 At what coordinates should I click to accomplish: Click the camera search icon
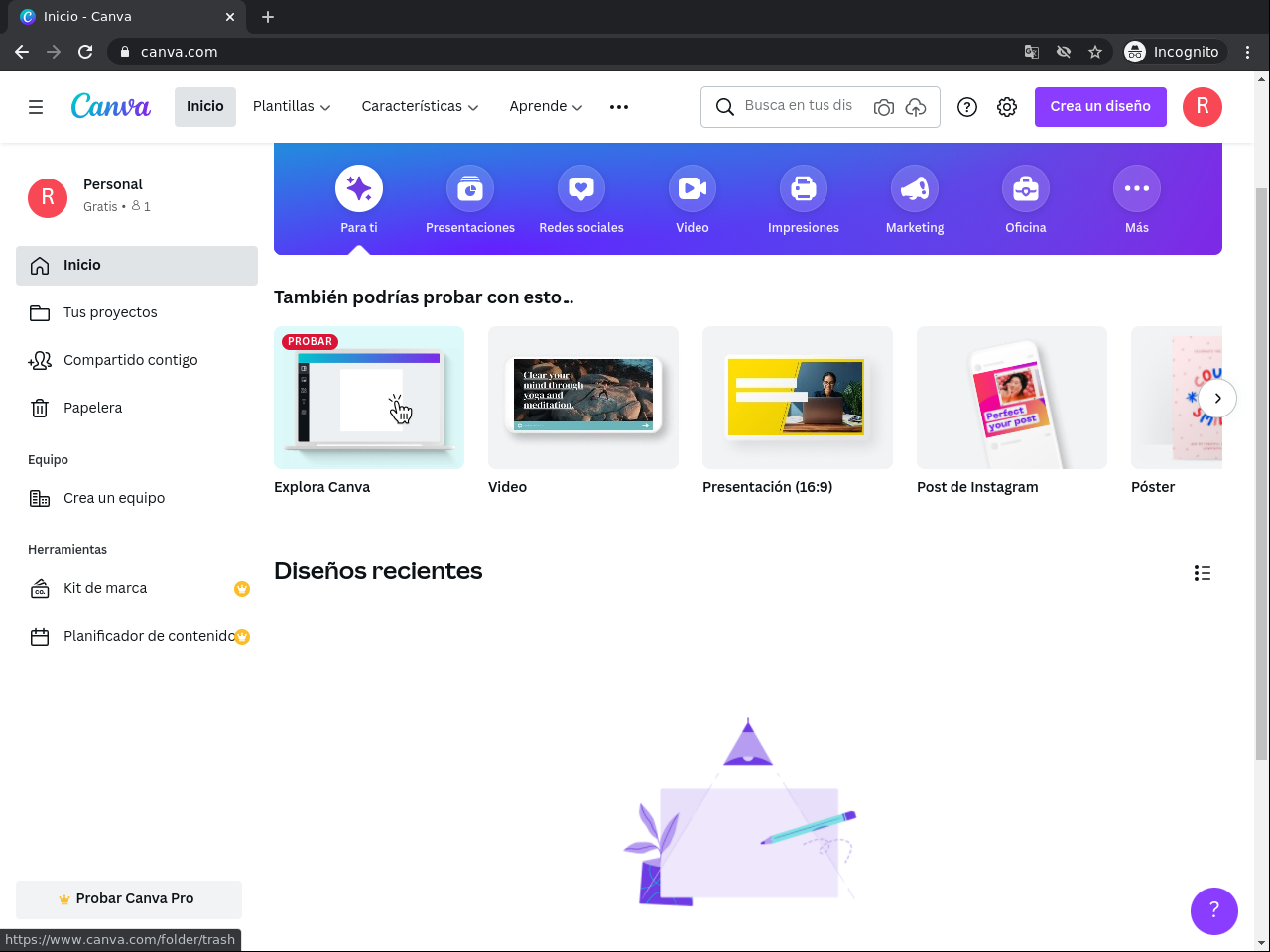tap(884, 107)
